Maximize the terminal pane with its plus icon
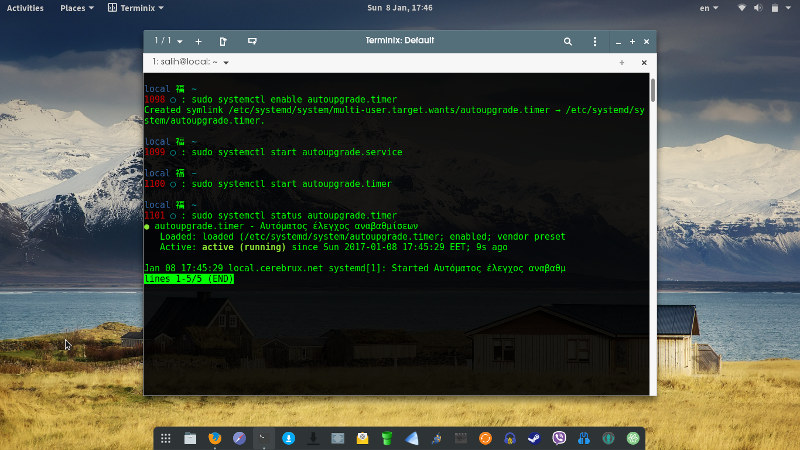800x450 pixels. 621,62
